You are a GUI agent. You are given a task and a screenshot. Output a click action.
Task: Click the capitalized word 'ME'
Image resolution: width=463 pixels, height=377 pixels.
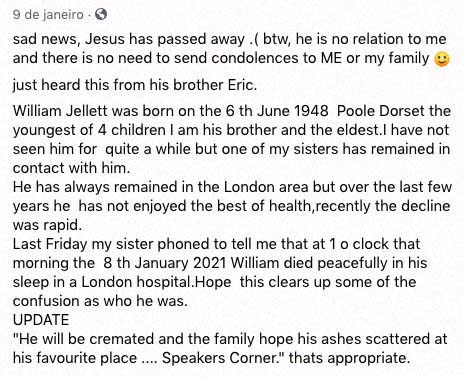coord(331,58)
